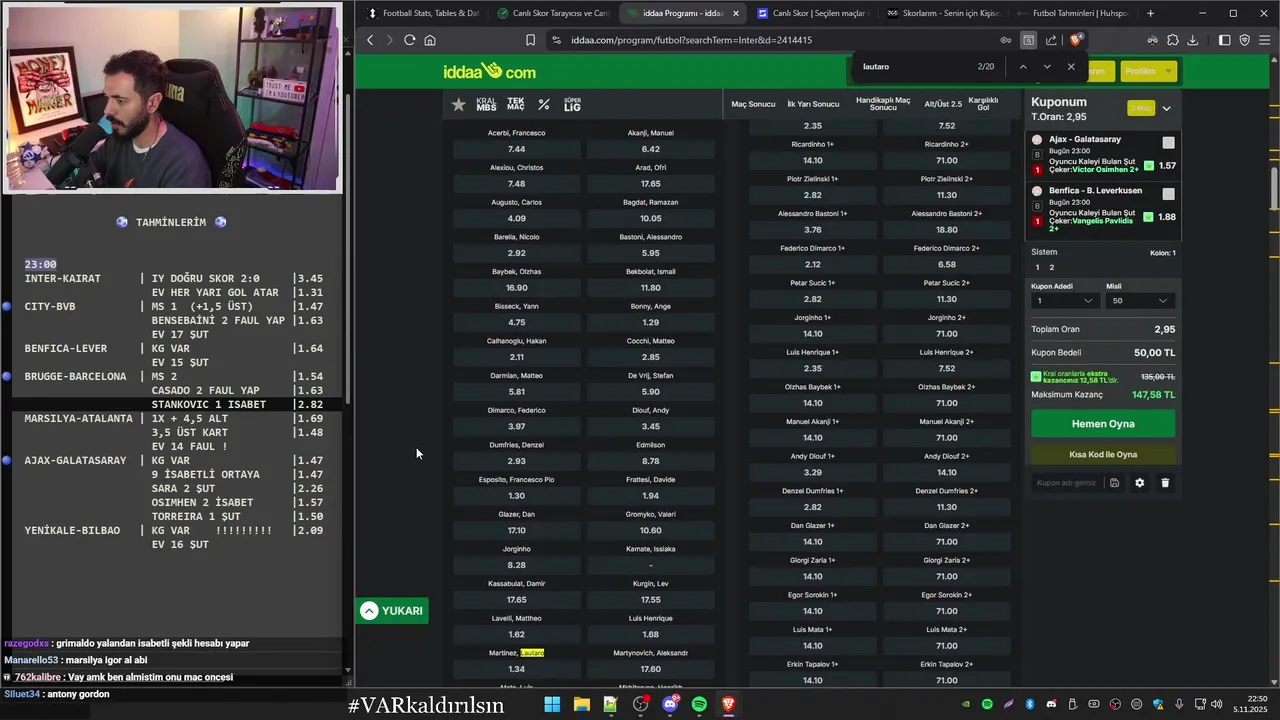1280x720 pixels.
Task: Switch to Canlı Skor | Seçilen maçlar tab
Action: click(x=813, y=13)
